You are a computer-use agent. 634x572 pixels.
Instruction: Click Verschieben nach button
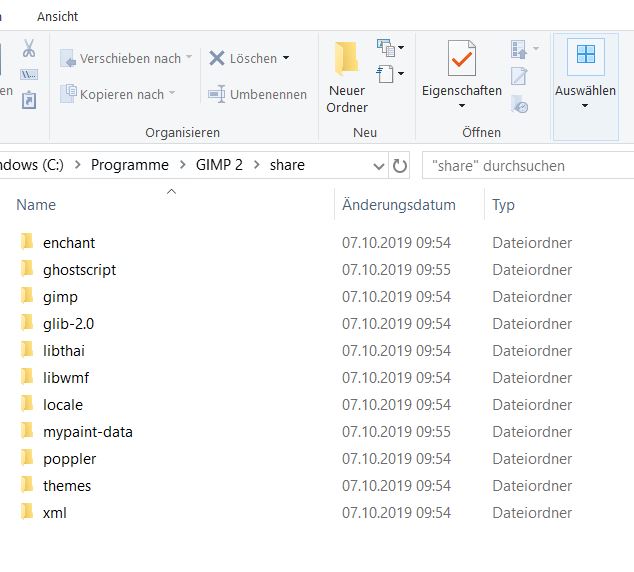point(126,59)
